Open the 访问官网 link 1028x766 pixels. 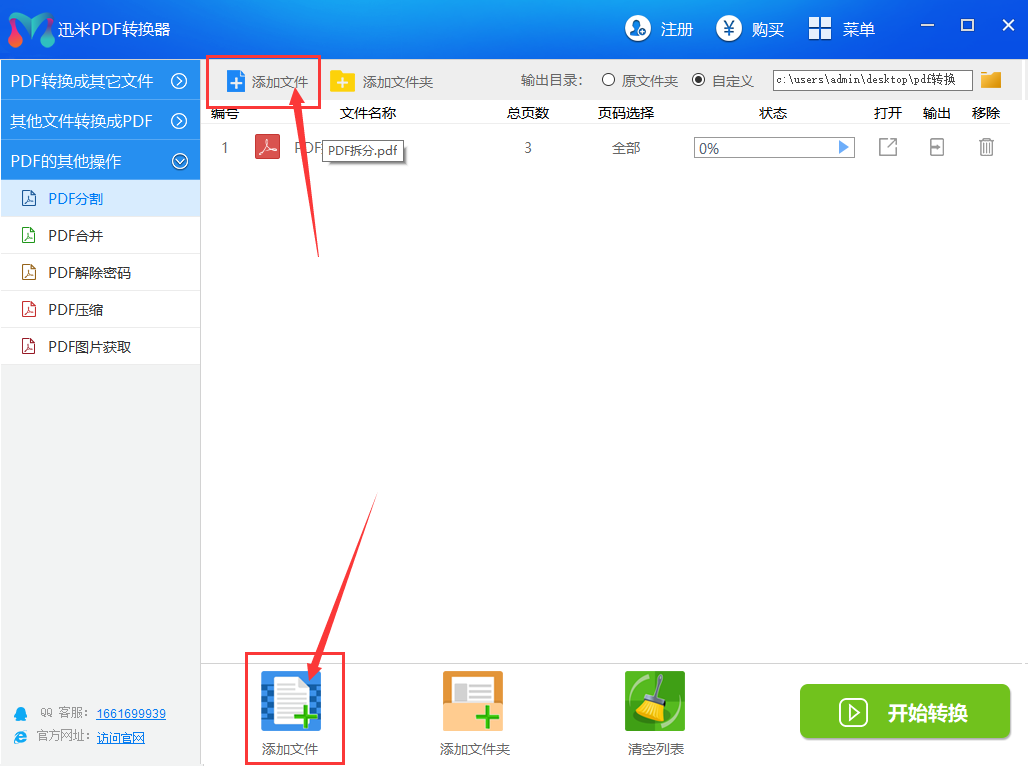pyautogui.click(x=121, y=738)
